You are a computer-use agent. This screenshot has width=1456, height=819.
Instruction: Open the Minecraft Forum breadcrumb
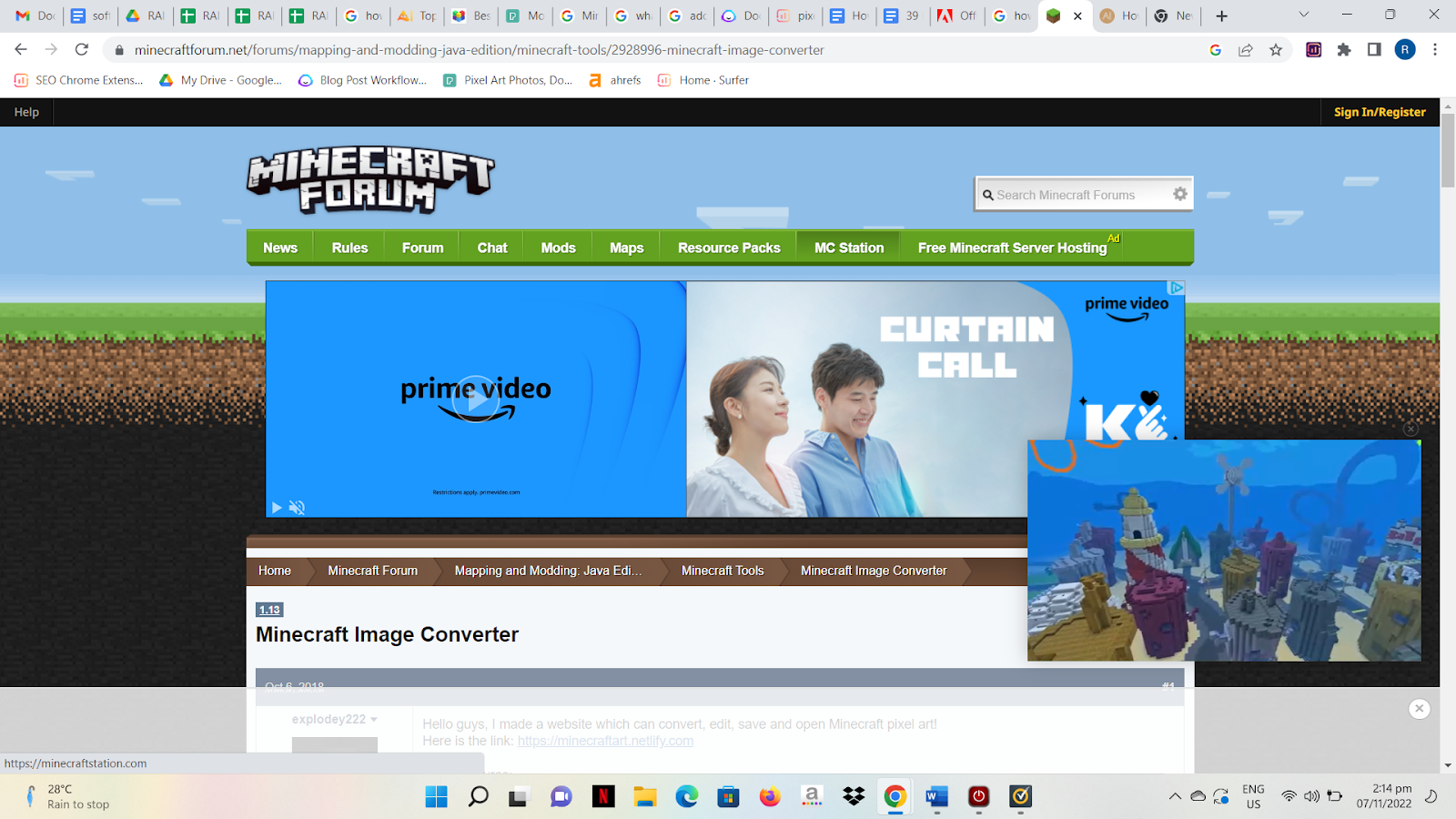coord(373,571)
